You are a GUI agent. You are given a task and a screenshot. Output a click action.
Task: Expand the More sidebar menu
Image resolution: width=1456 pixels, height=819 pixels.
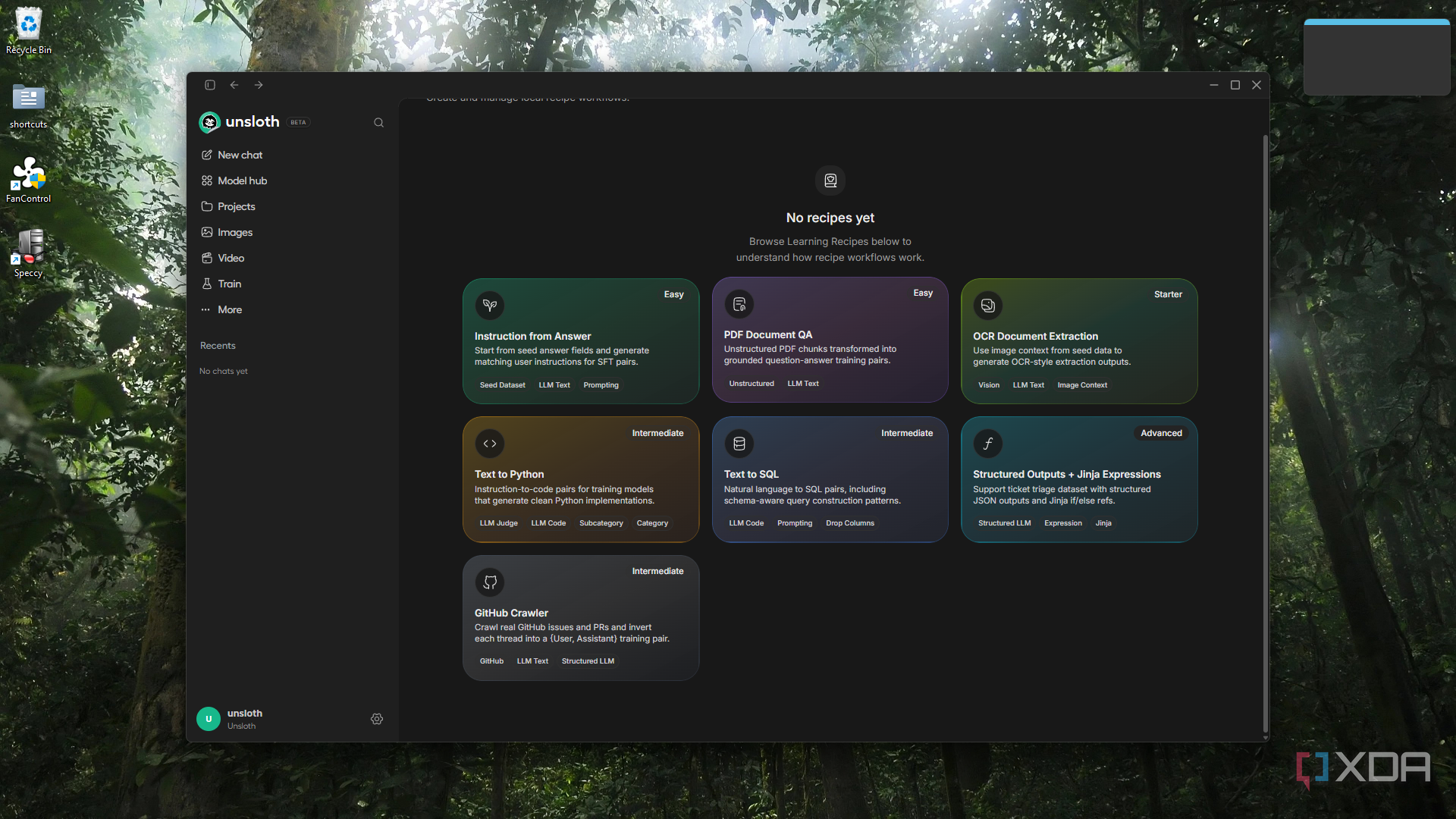point(221,309)
